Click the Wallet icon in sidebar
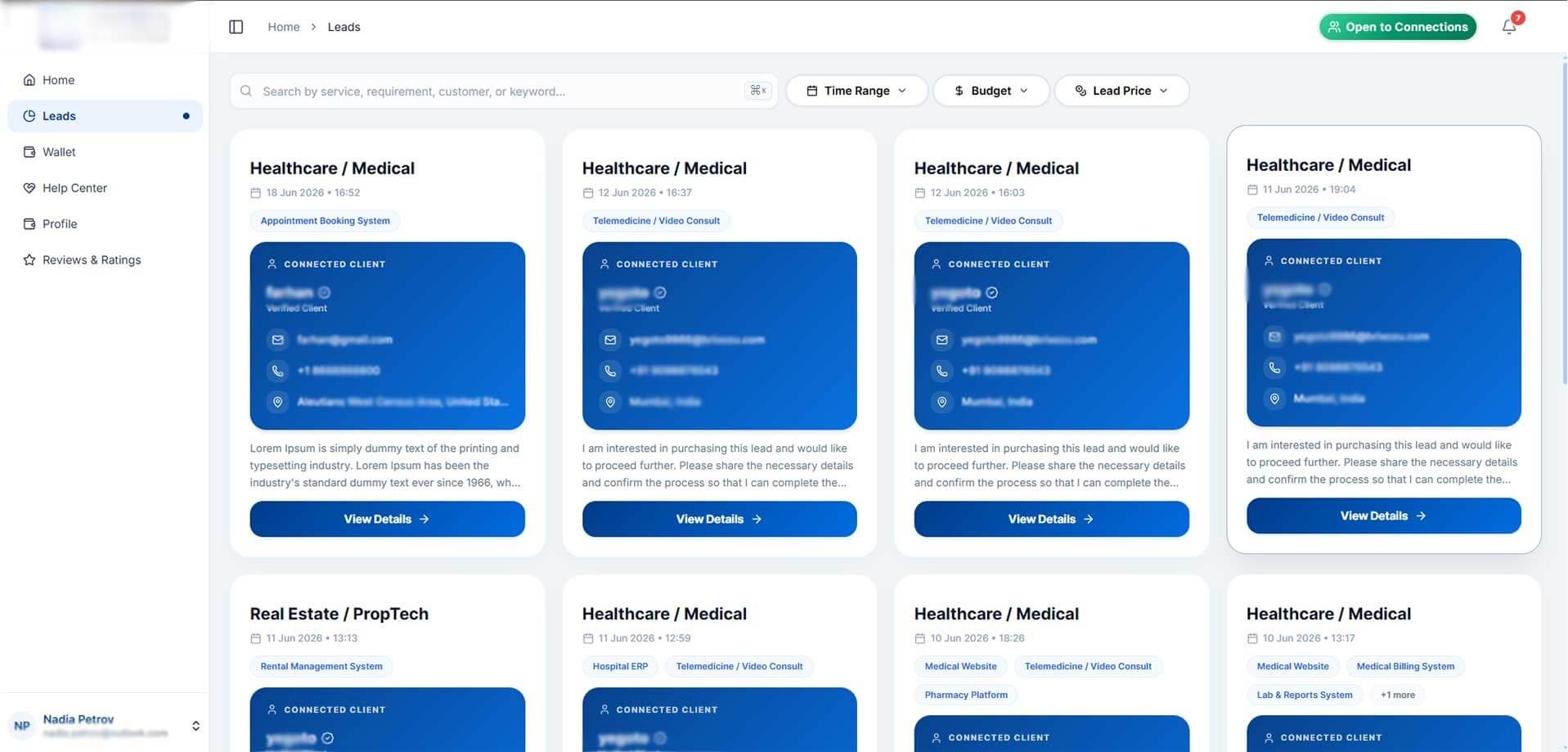Screen dimensions: 1568x752 pyautogui.click(x=29, y=152)
